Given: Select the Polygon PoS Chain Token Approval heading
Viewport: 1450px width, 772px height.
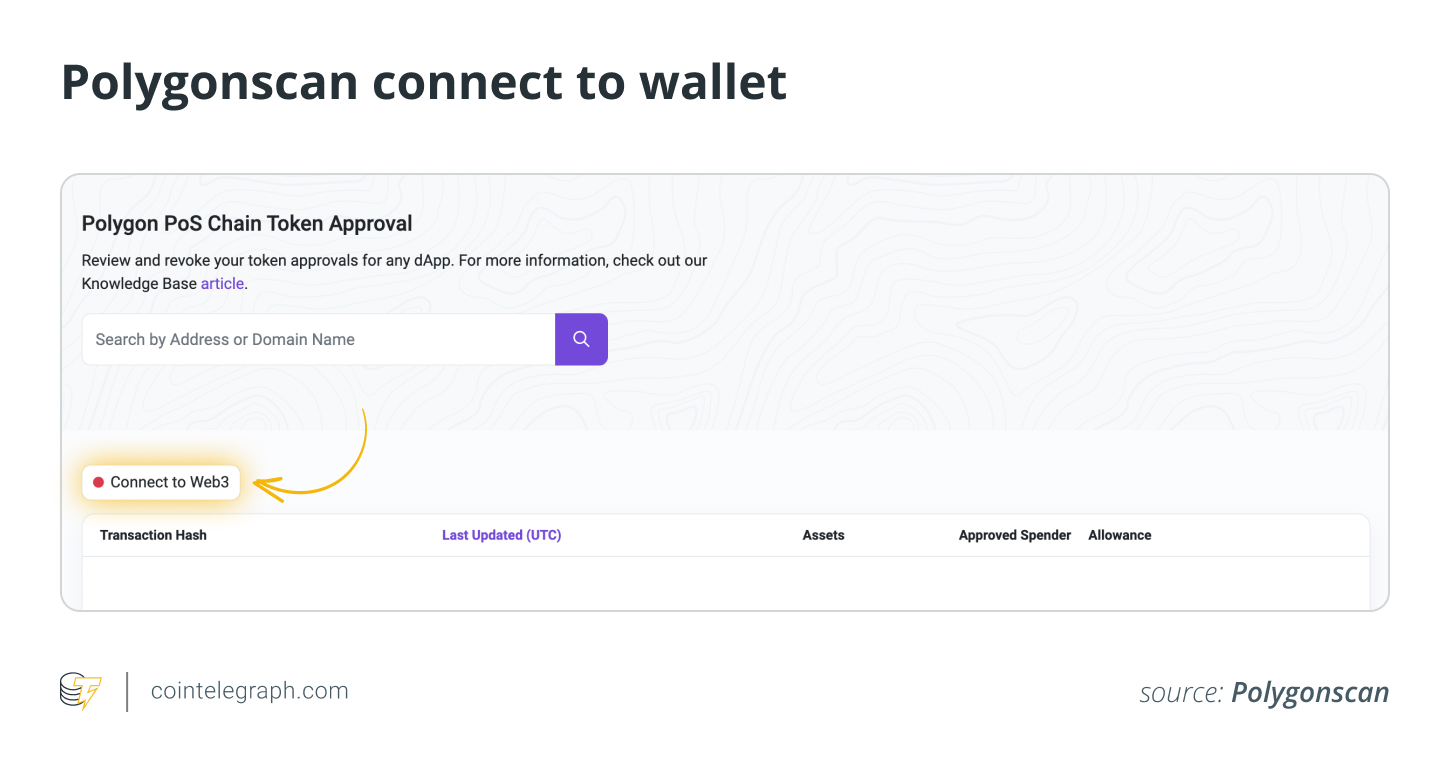Looking at the screenshot, I should point(247,223).
